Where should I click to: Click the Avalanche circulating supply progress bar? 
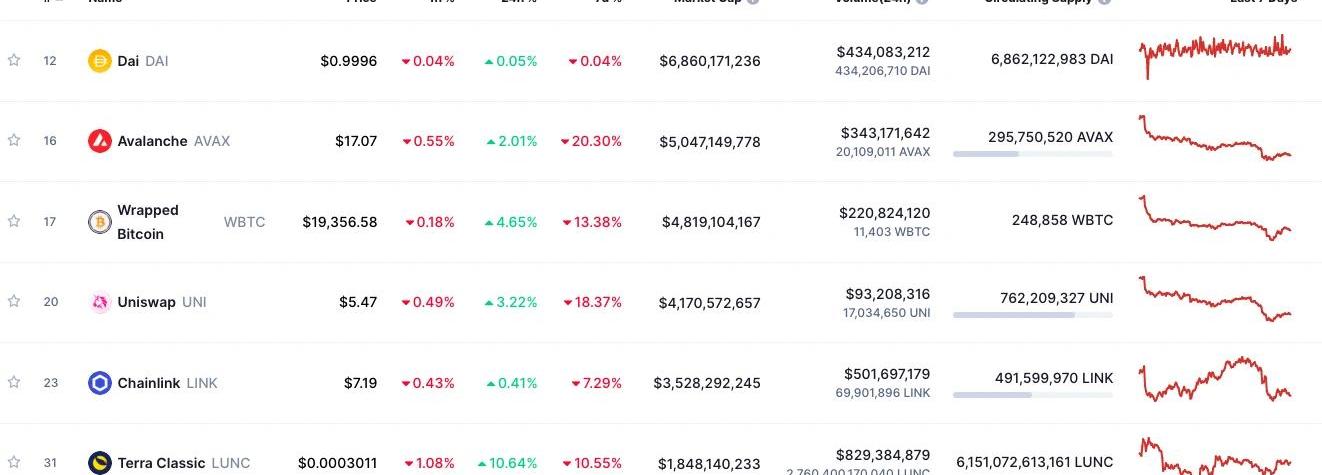(x=1032, y=154)
